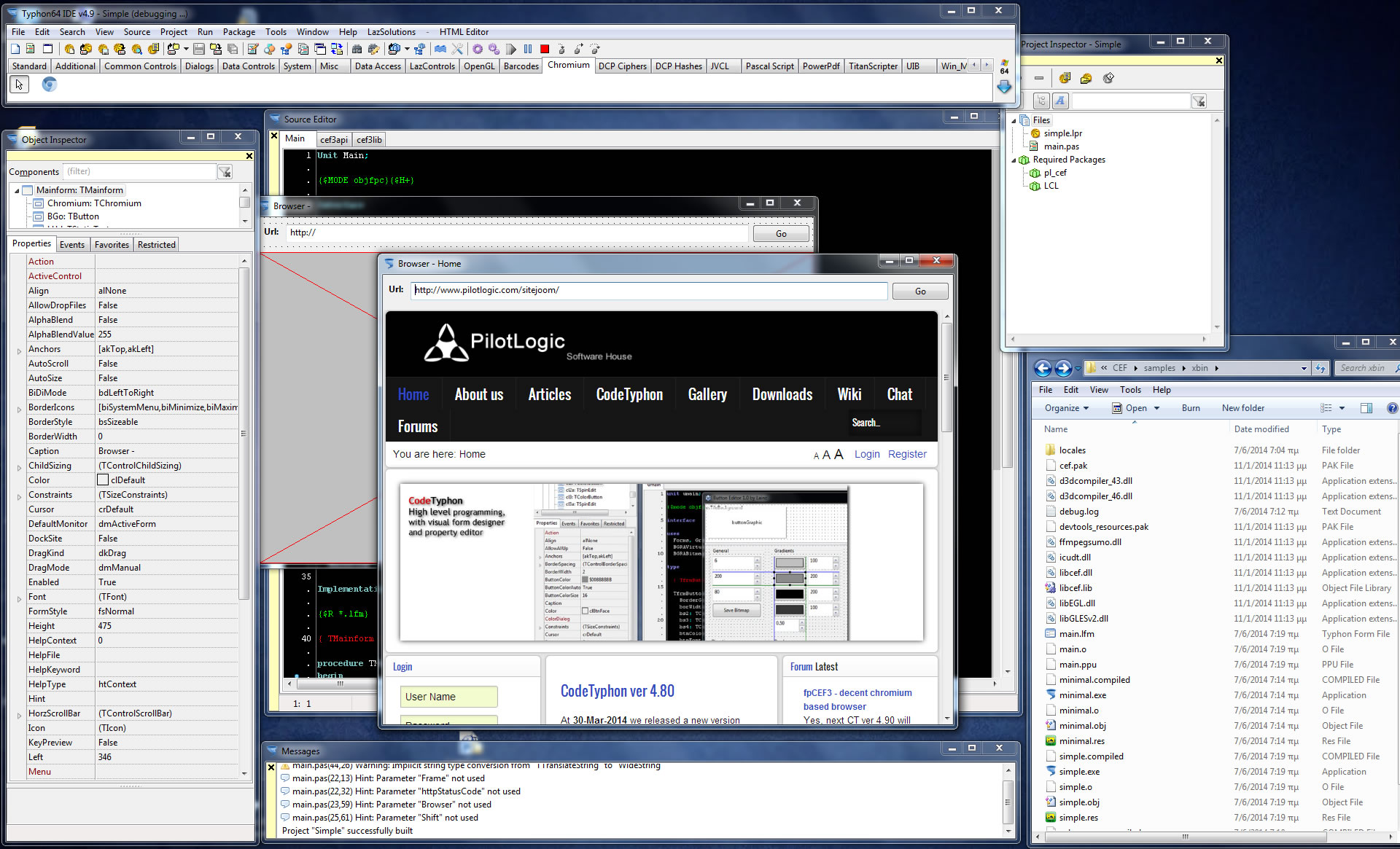This screenshot has width=1400, height=849.
Task: Expand the Anchors property
Action: (x=19, y=350)
